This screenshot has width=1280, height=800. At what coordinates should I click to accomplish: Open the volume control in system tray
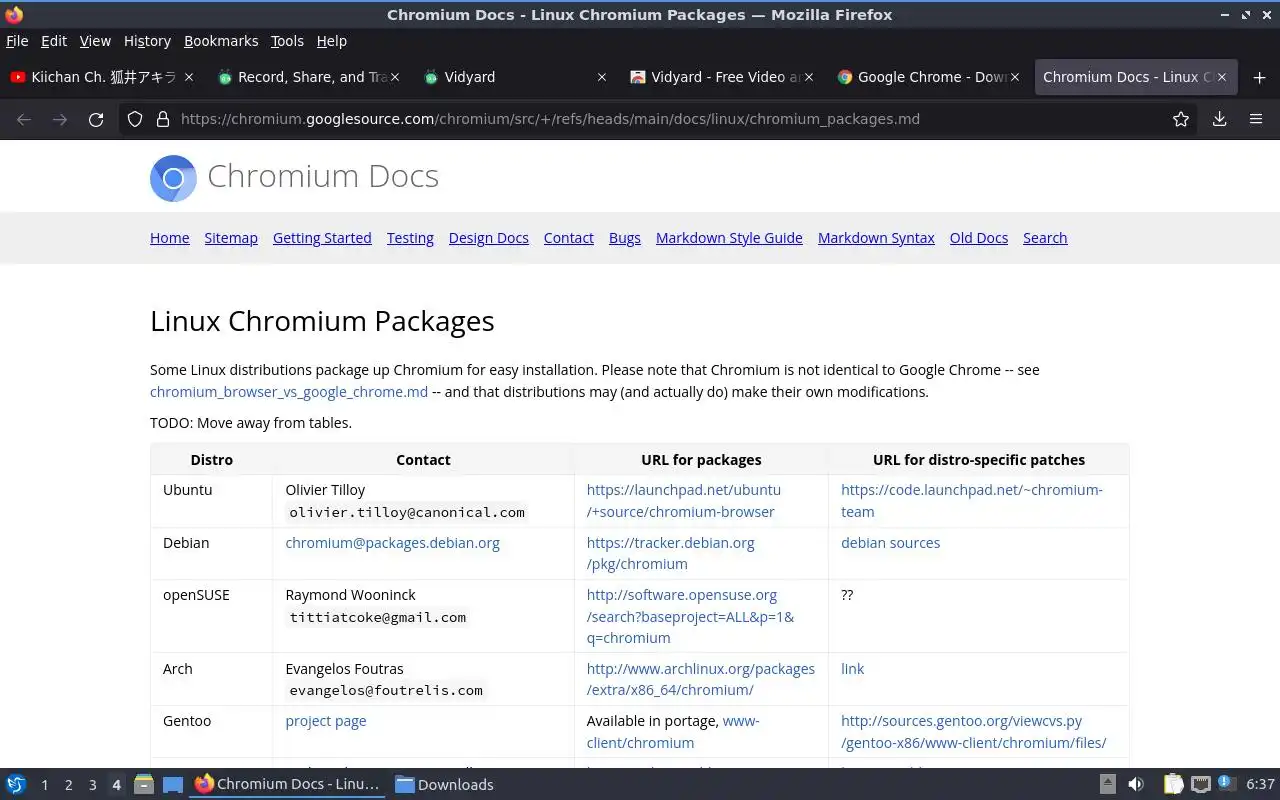(x=1136, y=785)
